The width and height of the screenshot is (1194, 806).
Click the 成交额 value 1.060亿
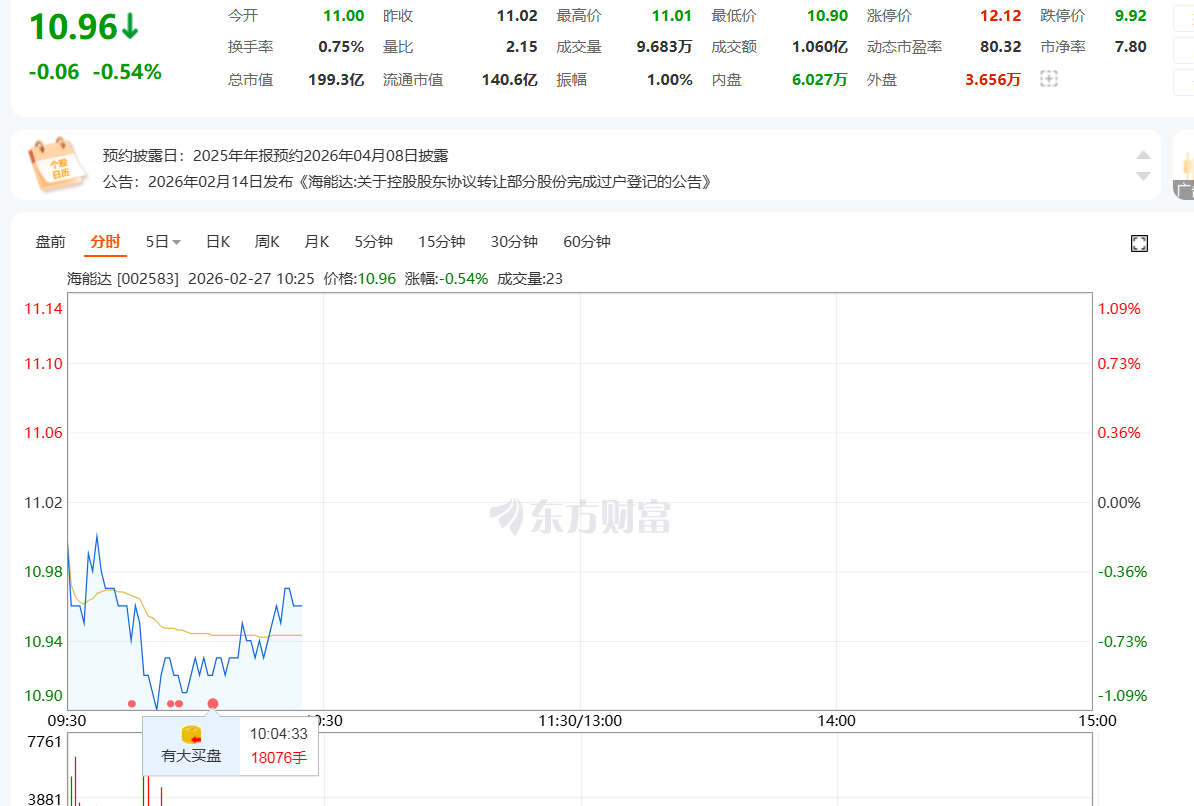(819, 46)
